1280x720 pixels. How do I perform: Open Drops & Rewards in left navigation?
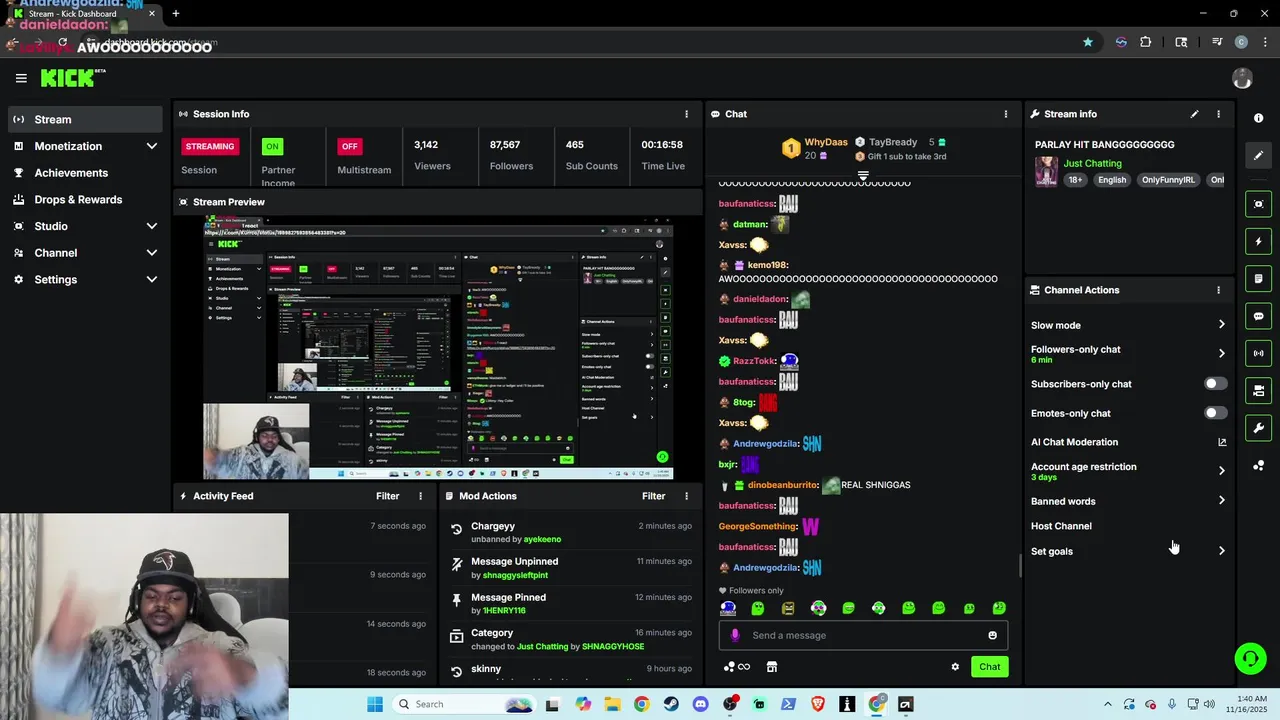pos(84,200)
